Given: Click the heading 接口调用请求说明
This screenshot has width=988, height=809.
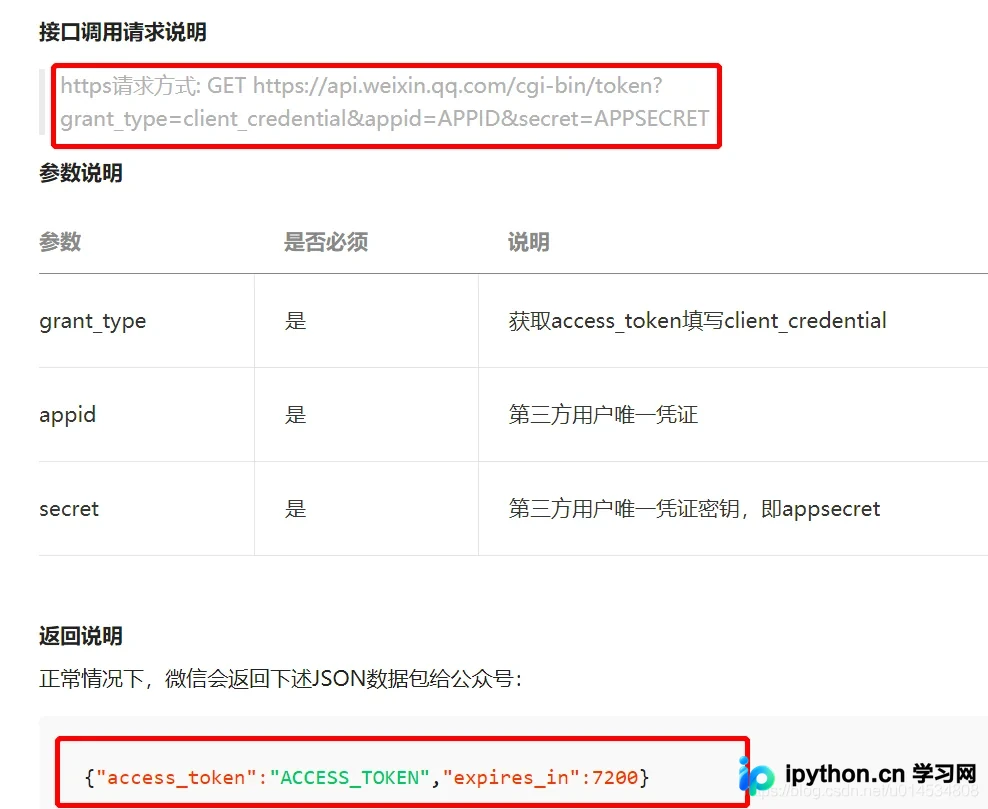Looking at the screenshot, I should click(x=123, y=32).
